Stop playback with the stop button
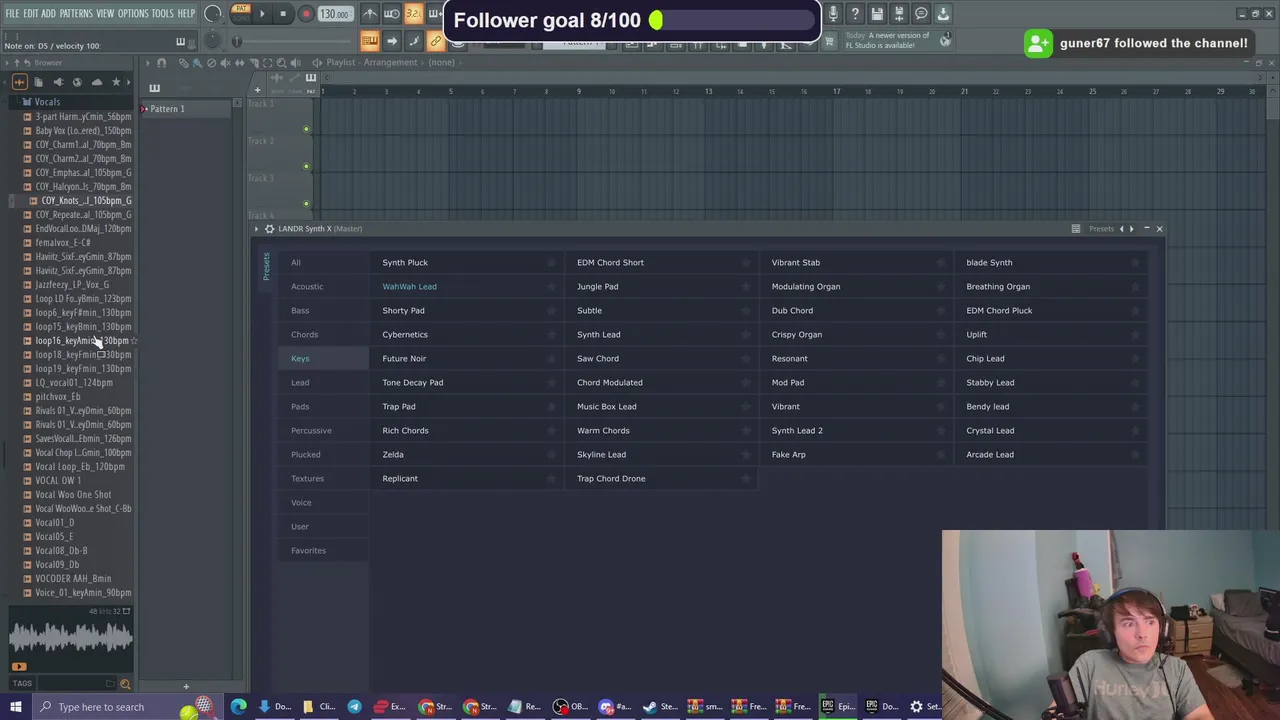Image resolution: width=1280 pixels, height=720 pixels. pos(283,14)
